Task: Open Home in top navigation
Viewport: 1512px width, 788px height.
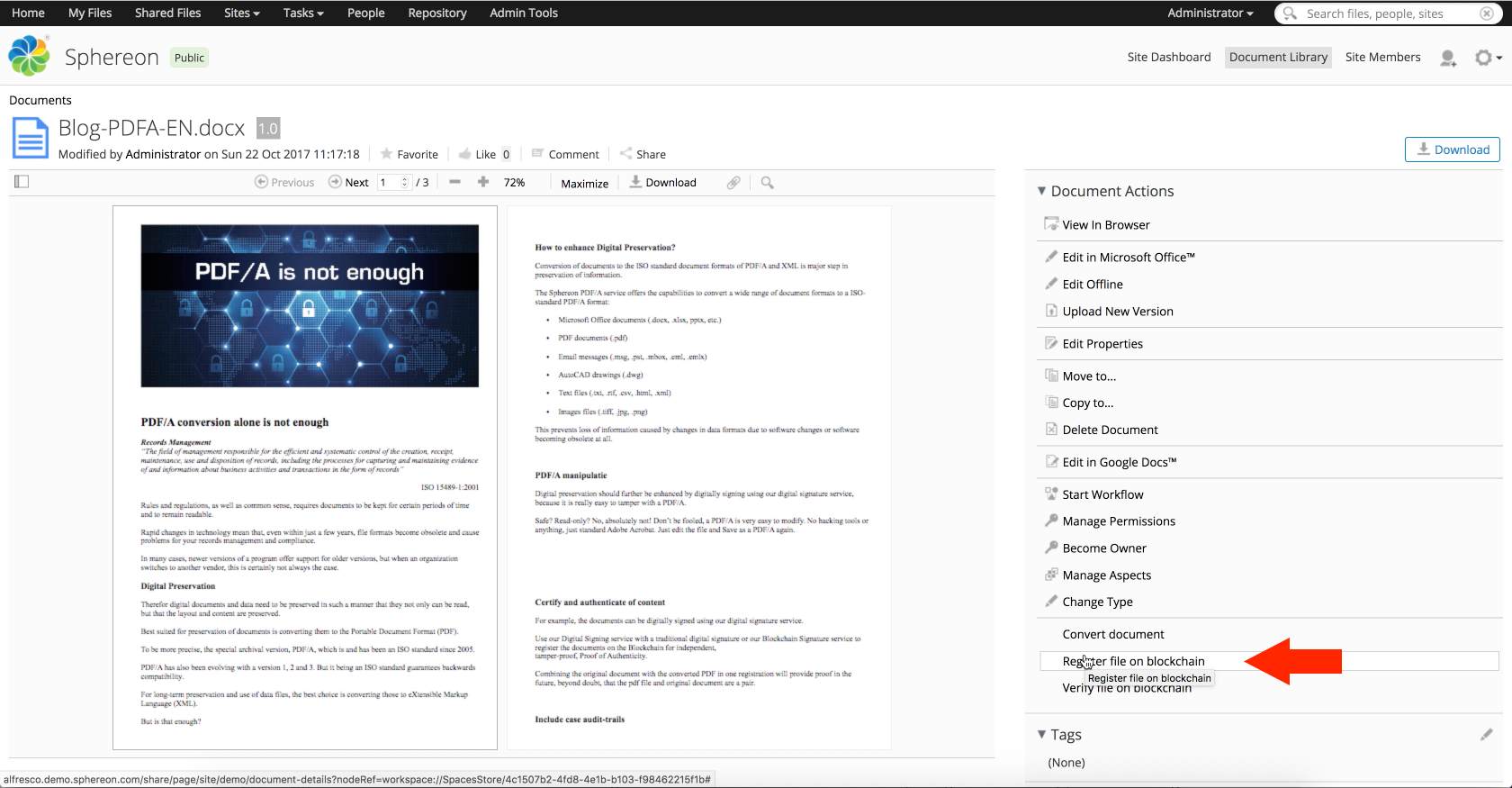Action: (x=28, y=13)
